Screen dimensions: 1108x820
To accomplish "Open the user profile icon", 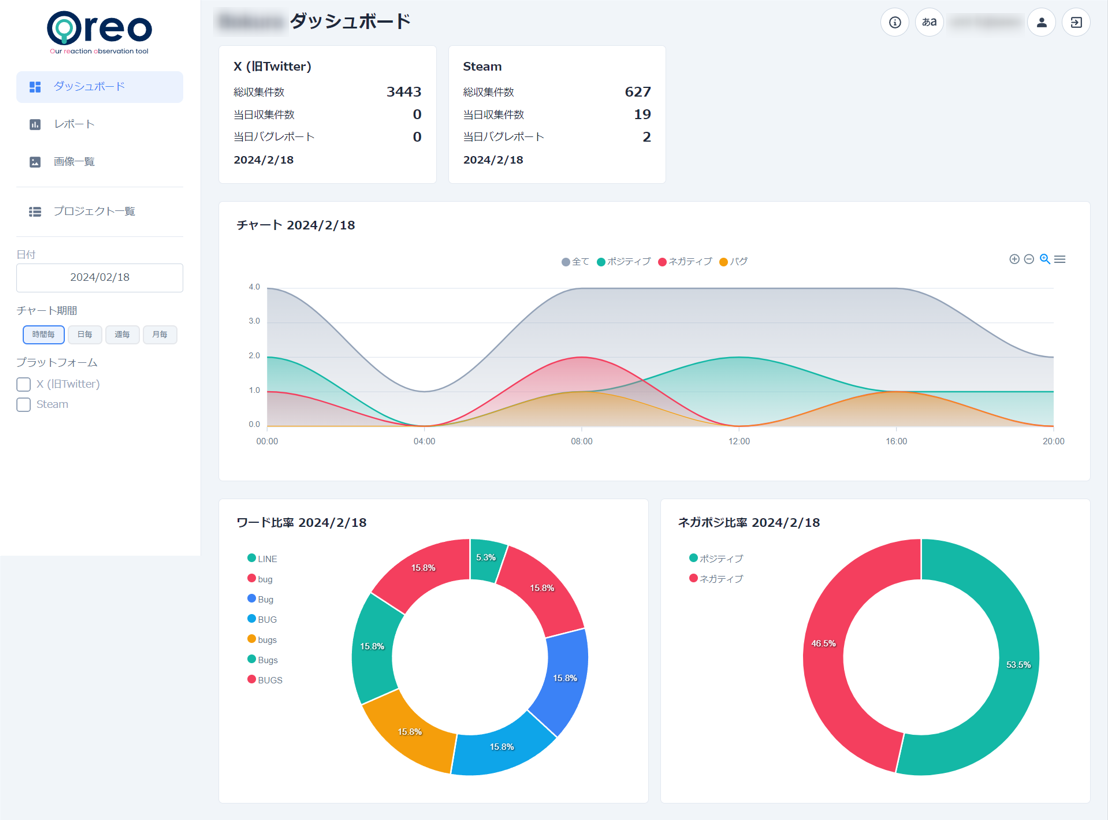I will tap(1041, 22).
